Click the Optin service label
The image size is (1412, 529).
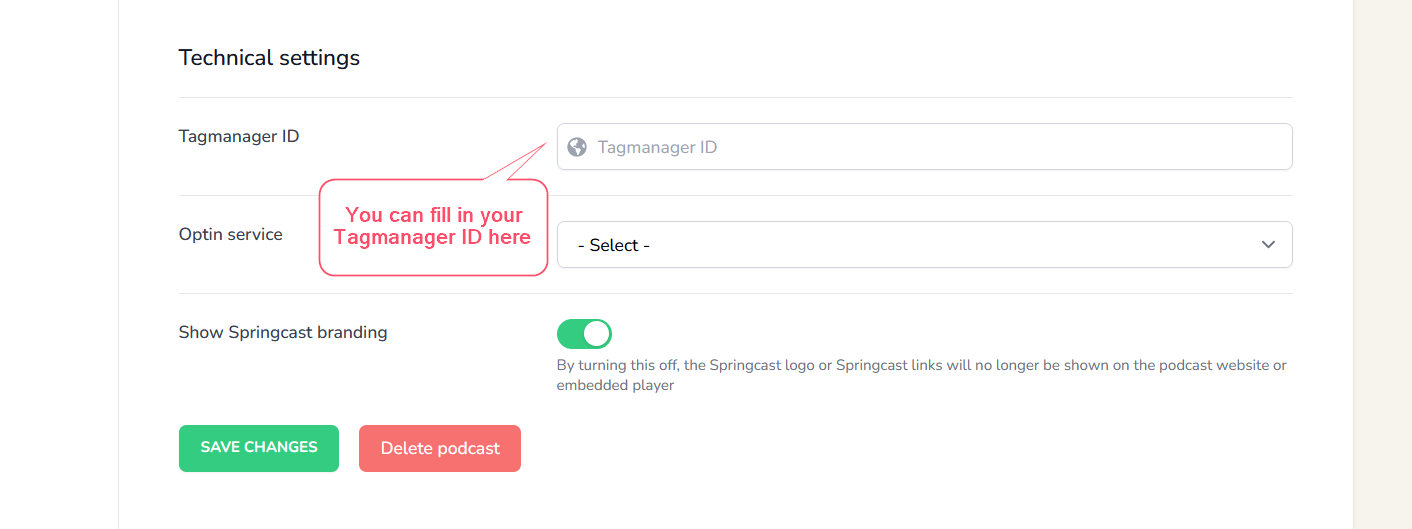pyautogui.click(x=231, y=234)
